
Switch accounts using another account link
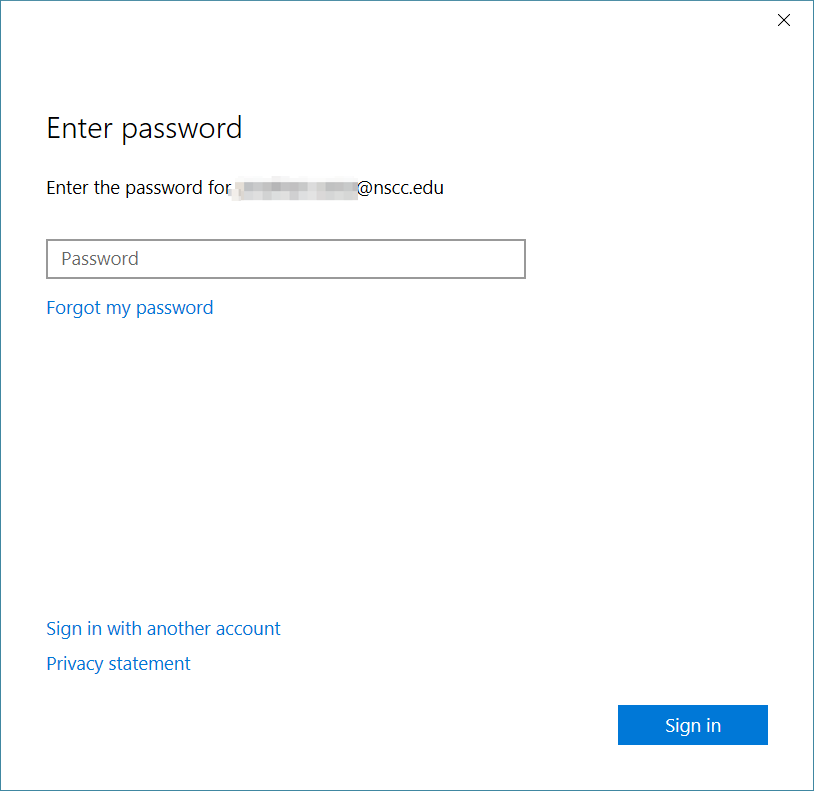(163, 629)
